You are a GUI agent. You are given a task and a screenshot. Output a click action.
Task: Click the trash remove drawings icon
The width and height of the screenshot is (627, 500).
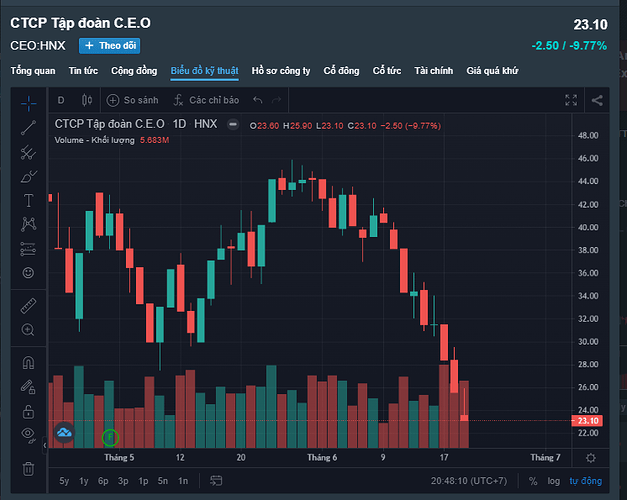(28, 467)
